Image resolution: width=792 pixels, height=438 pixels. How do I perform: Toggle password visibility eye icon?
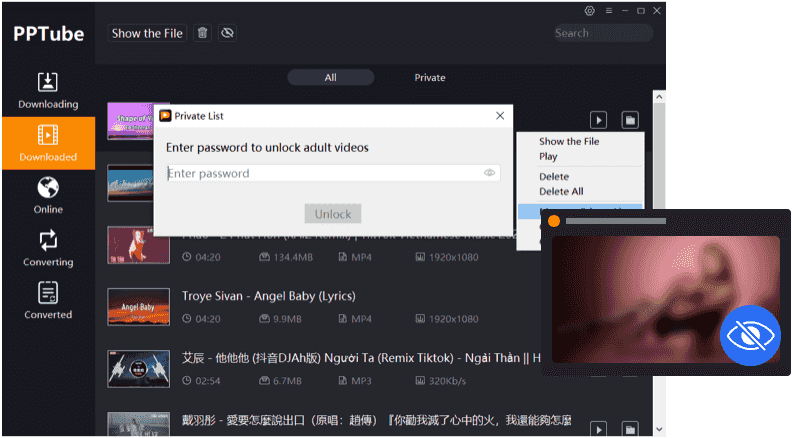coord(489,173)
